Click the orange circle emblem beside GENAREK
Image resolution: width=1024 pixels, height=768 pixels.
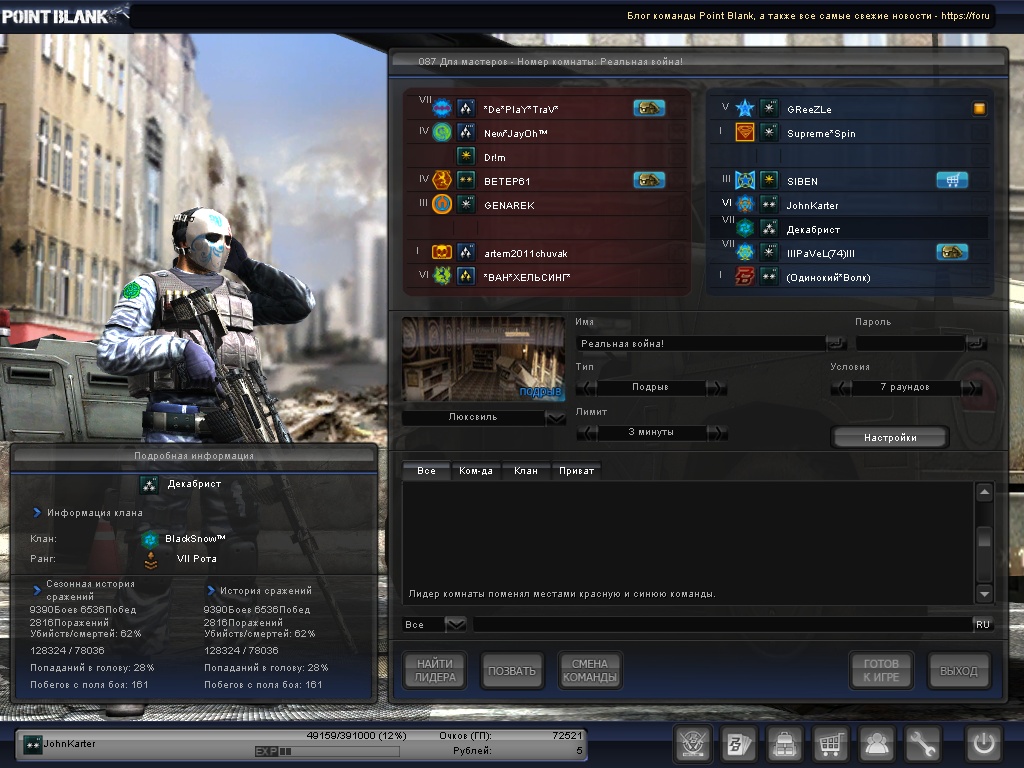(442, 204)
